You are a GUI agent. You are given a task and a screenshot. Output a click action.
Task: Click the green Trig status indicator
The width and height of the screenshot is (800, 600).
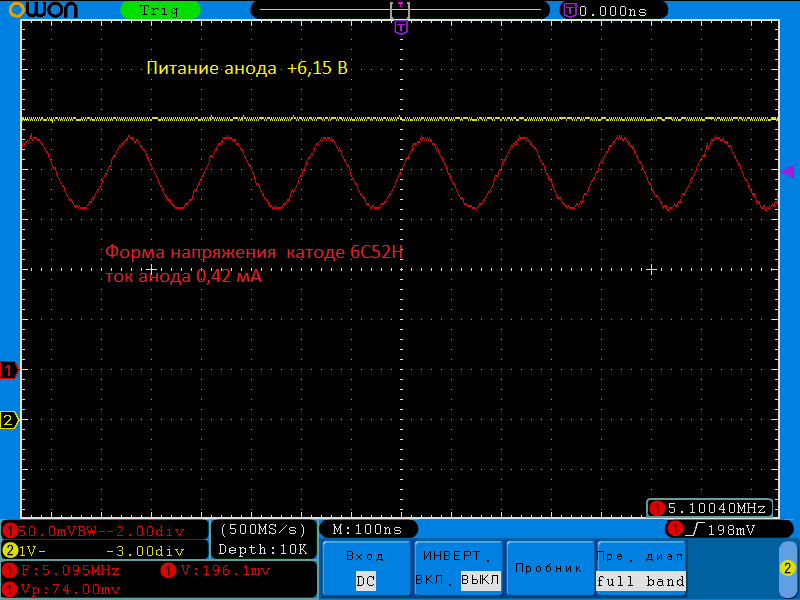click(160, 10)
